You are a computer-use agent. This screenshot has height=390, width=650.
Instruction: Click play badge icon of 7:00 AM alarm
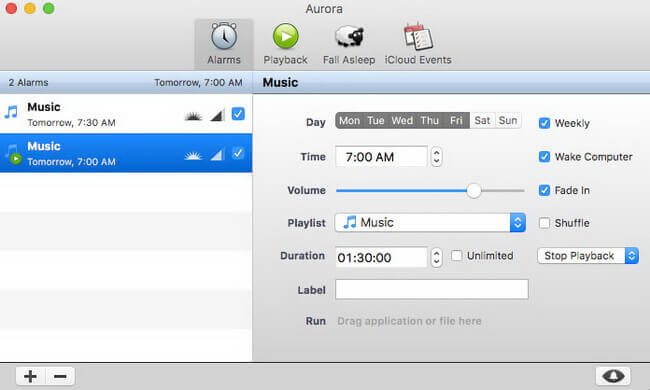point(16,158)
